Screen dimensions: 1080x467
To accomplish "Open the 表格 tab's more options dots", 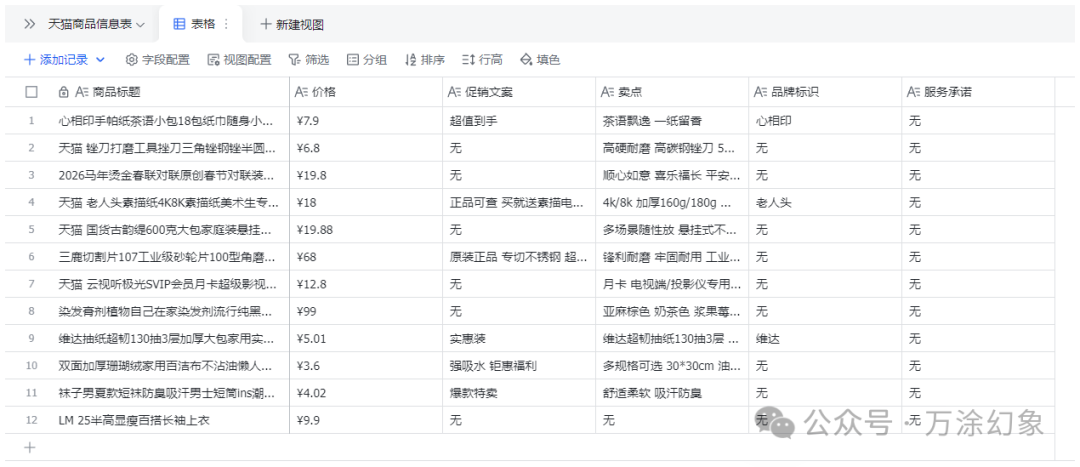I will [x=227, y=24].
